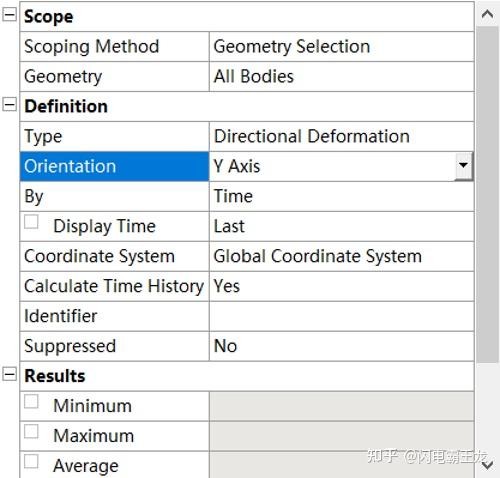
Task: Collapse the Scope section
Action: click(x=9, y=15)
